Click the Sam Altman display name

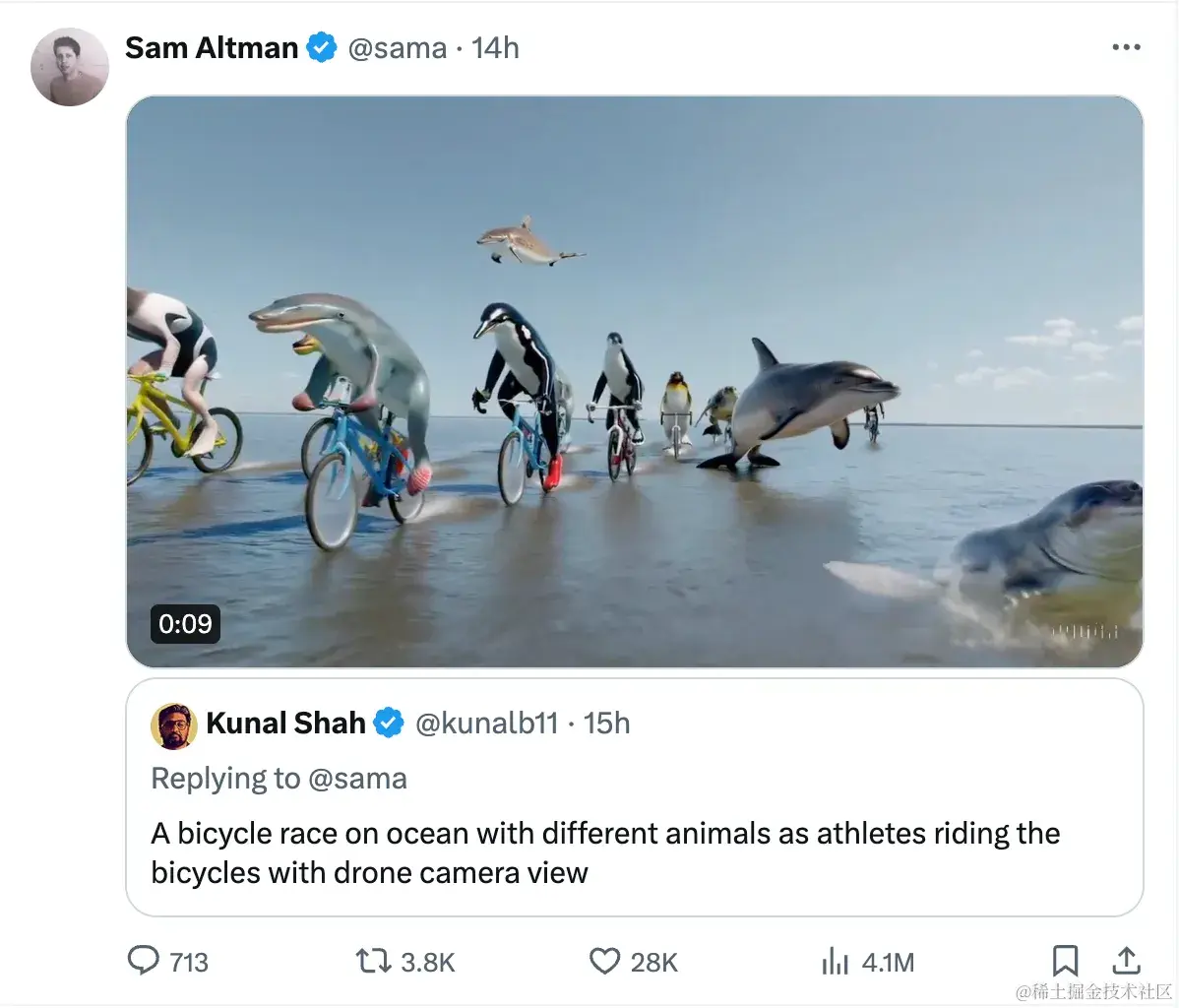pos(212,47)
